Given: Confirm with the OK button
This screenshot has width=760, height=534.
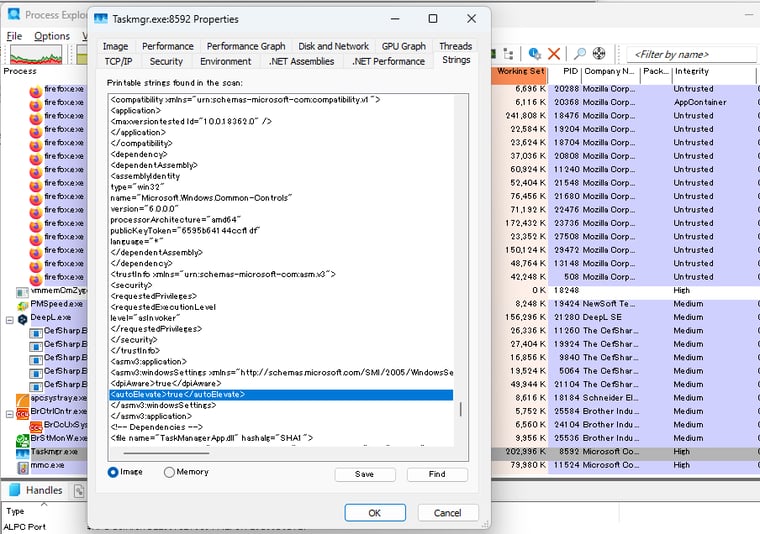Looking at the screenshot, I should (x=375, y=513).
